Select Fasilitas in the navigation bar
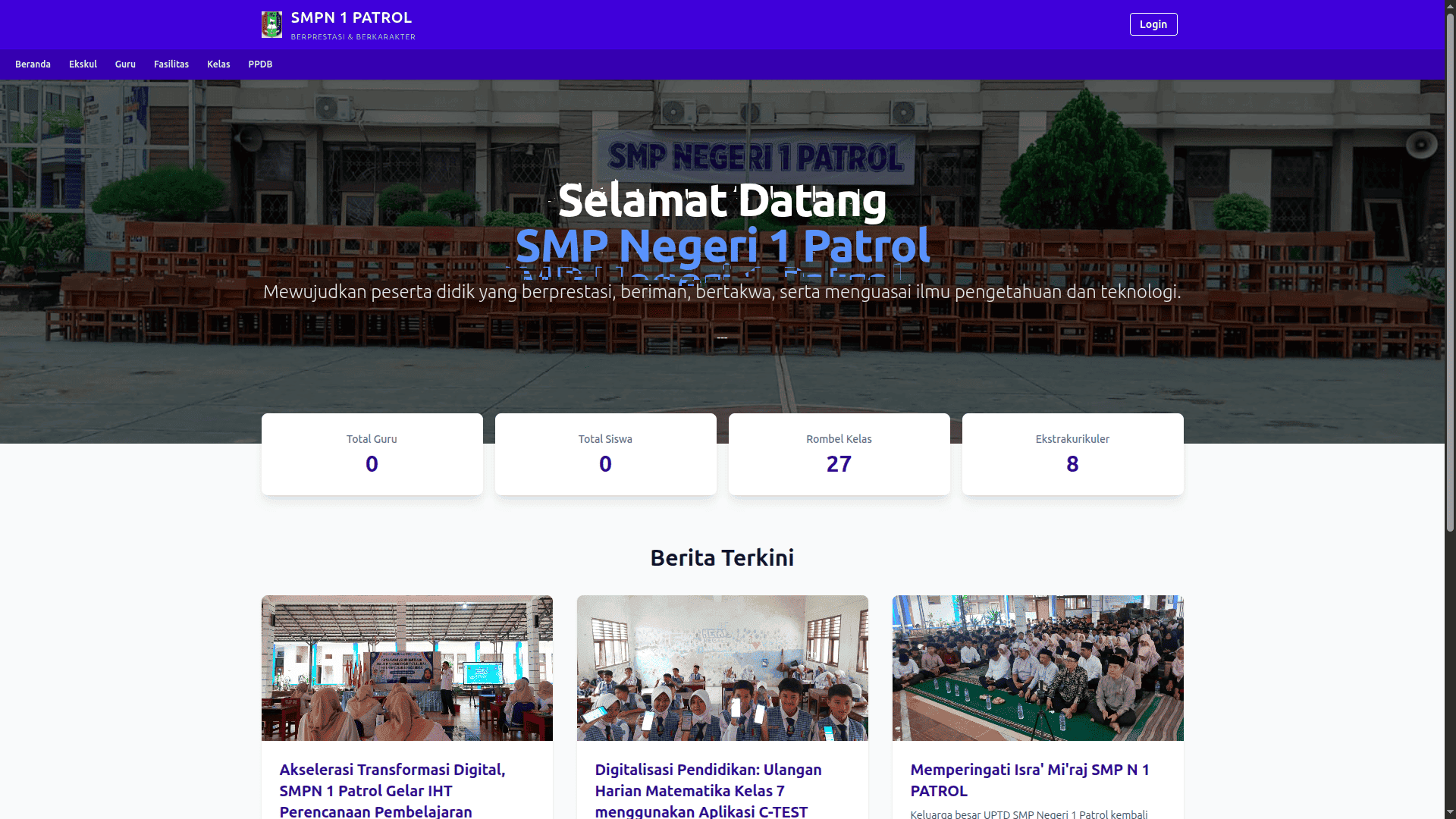1456x819 pixels. [x=171, y=64]
